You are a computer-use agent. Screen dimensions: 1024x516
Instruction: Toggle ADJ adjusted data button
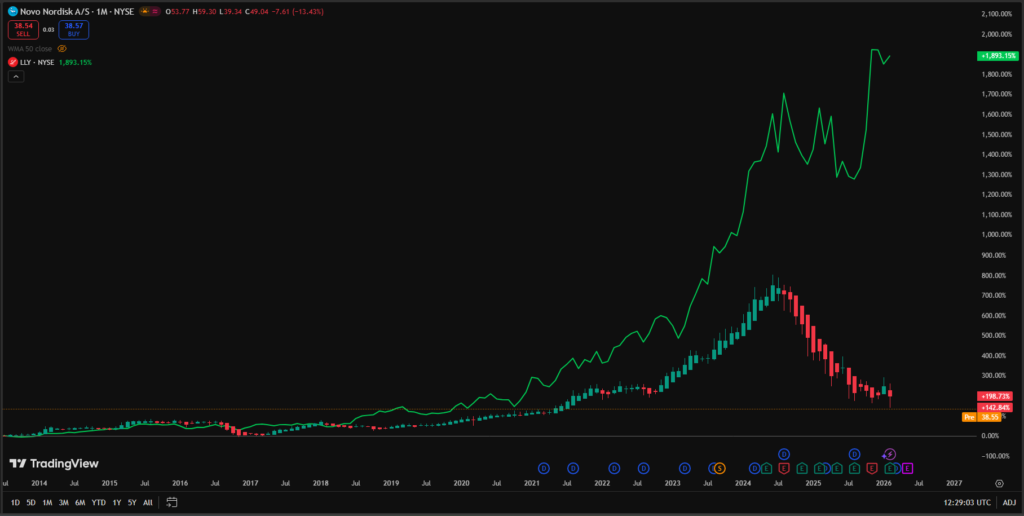click(1009, 502)
